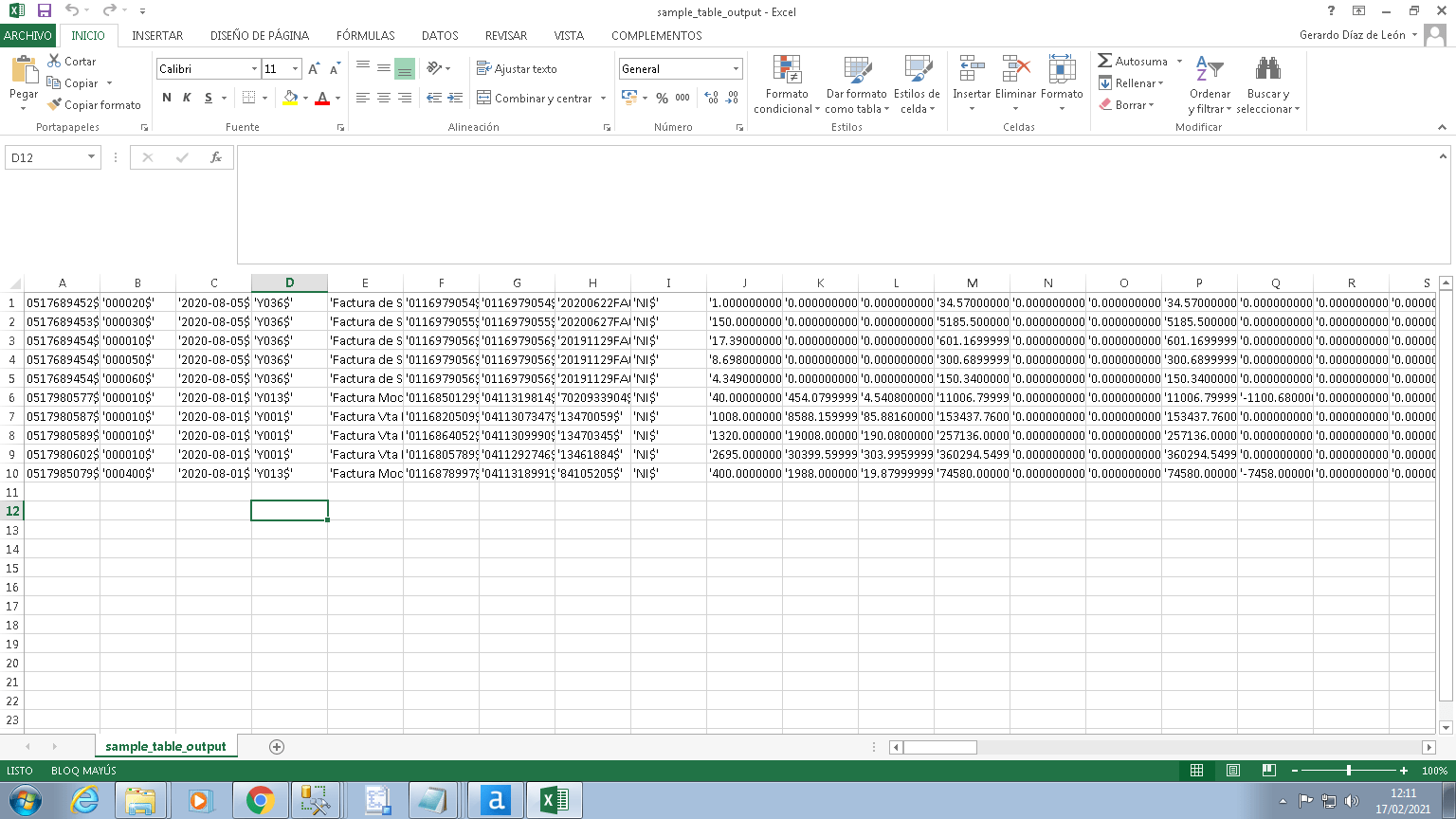Open the General number format dropdown
The image size is (1456, 819).
pos(736,68)
